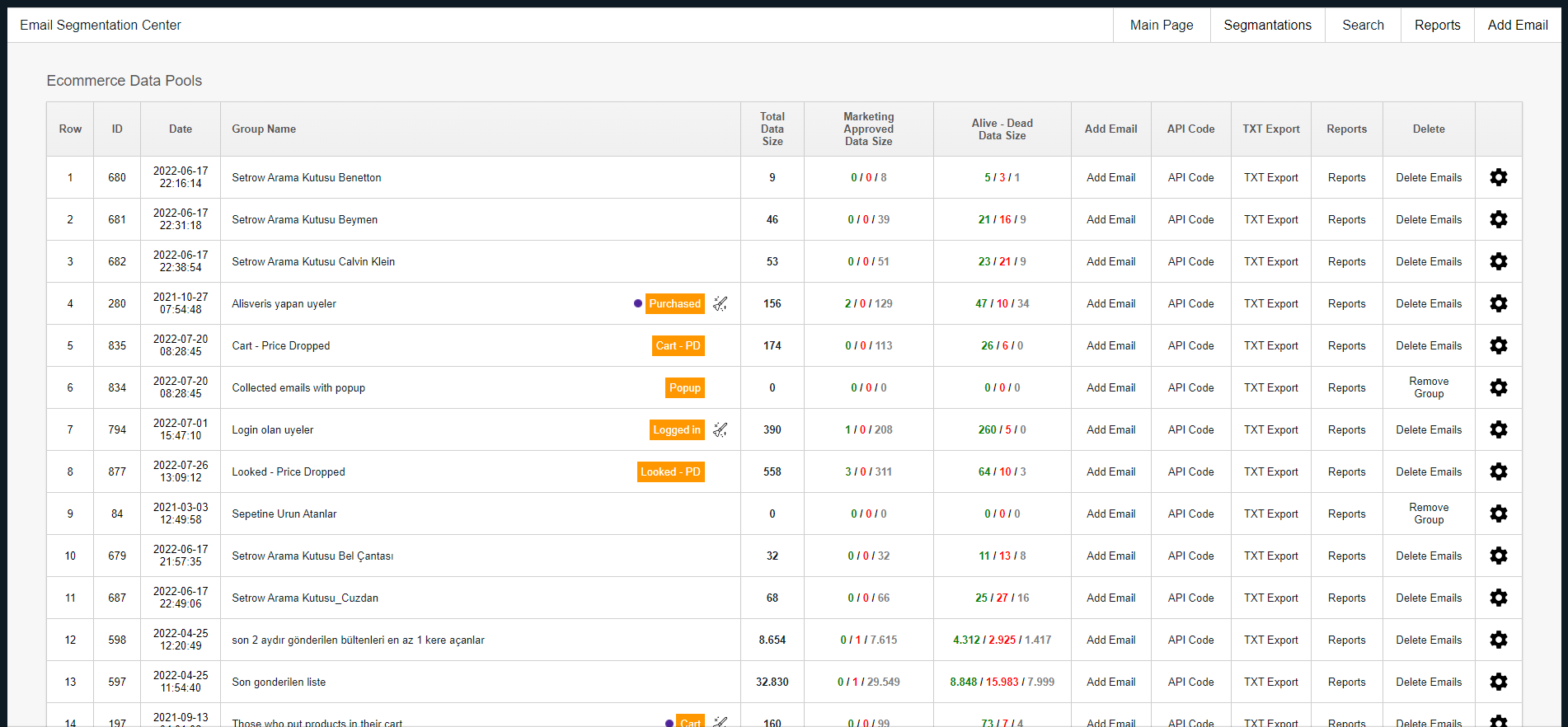The width and height of the screenshot is (1568, 727).
Task: Add Email to Setrow Arama Kutusu Benetton
Action: (1110, 177)
